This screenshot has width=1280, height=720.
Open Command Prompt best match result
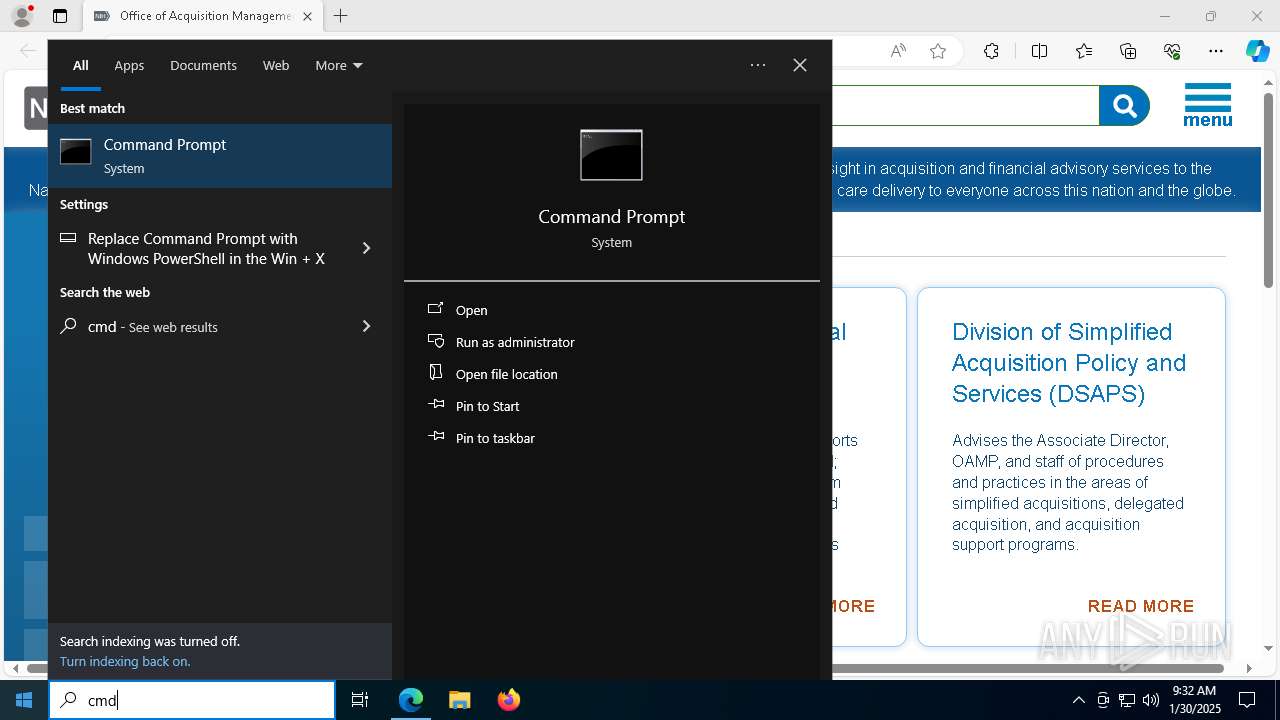[220, 156]
